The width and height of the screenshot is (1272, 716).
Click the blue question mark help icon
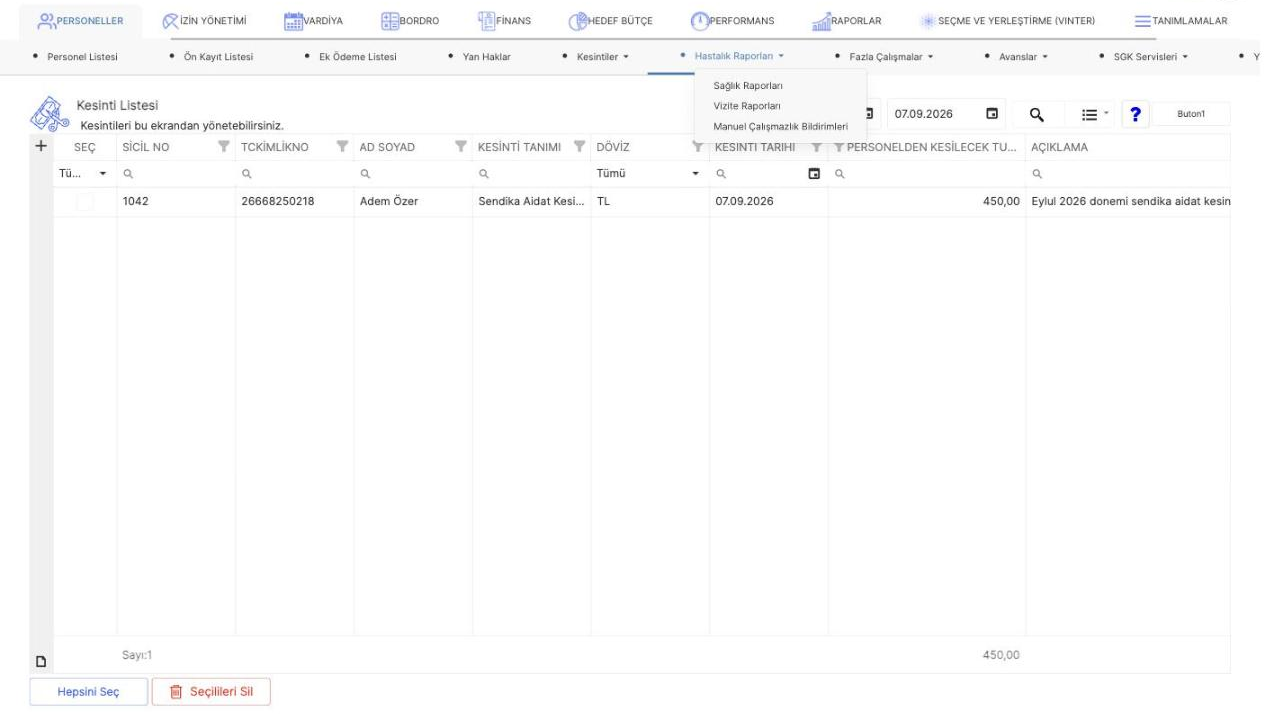[x=1135, y=115]
